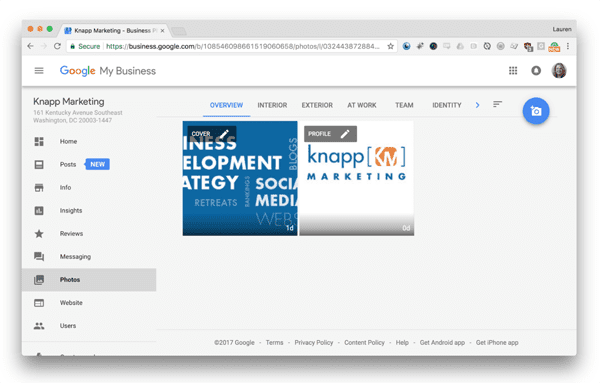Click the Insights chart icon
600x383 pixels.
(x=39, y=210)
